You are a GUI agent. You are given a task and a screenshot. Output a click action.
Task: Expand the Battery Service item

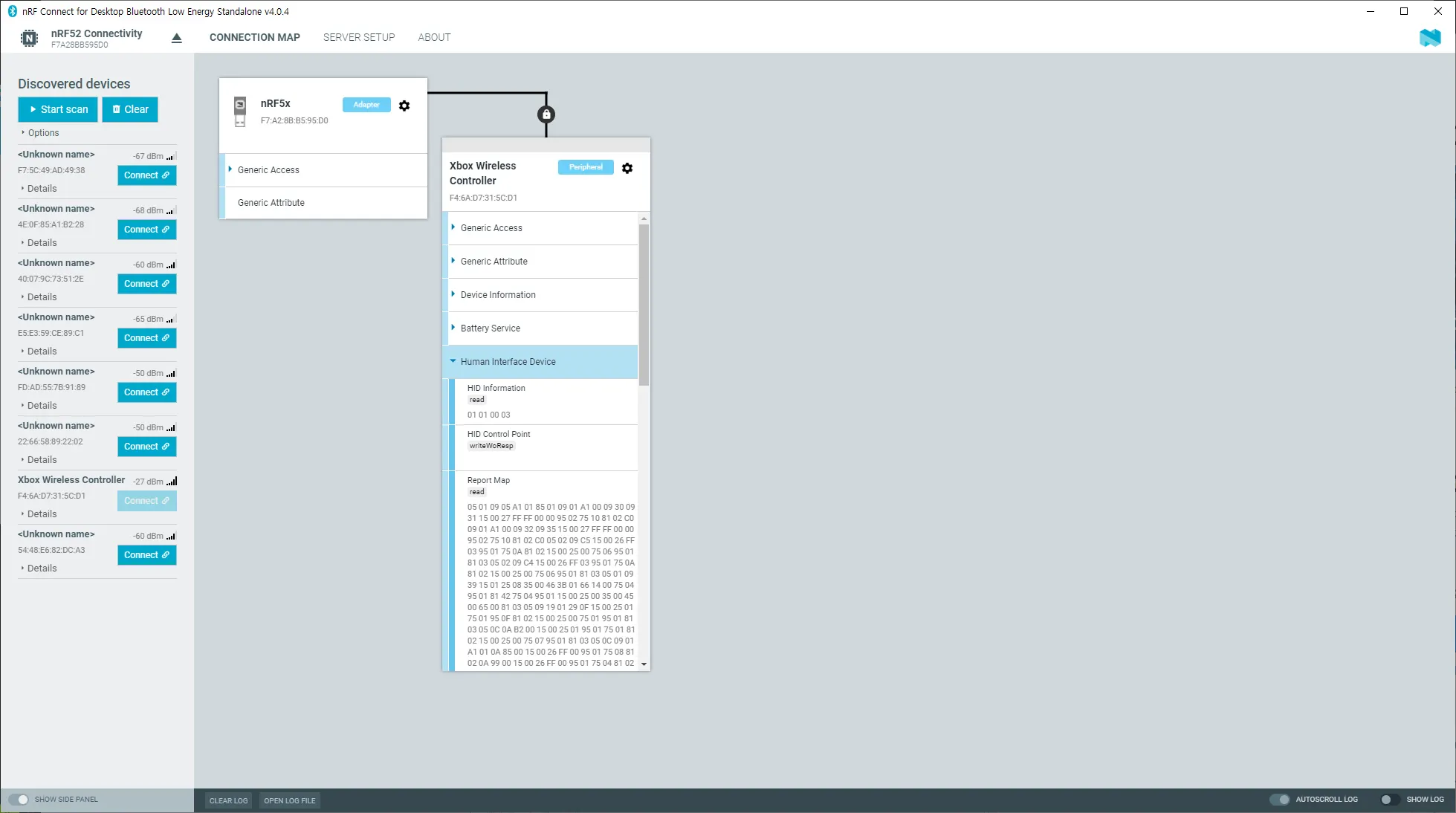coord(490,328)
